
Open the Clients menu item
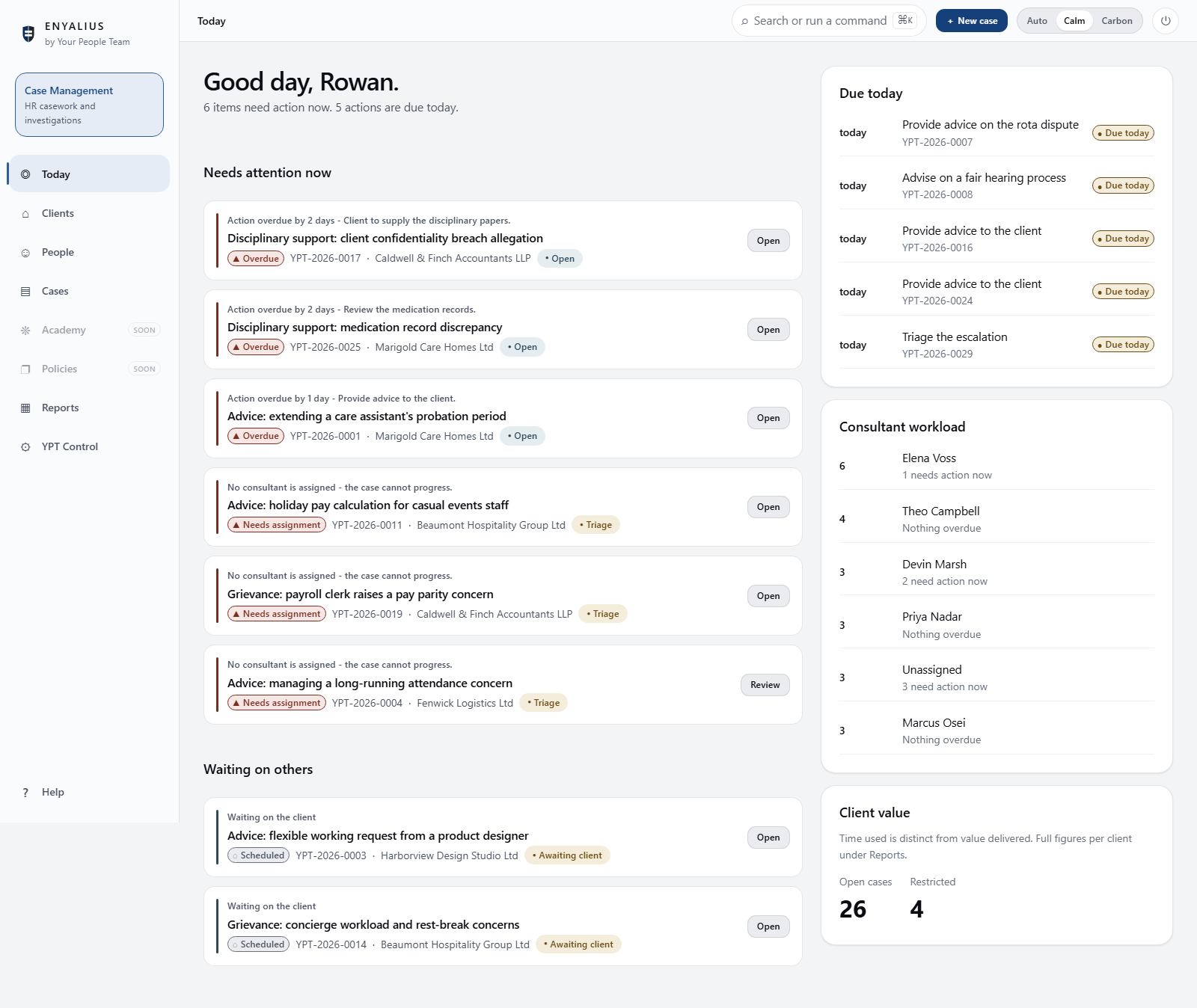[x=88, y=213]
